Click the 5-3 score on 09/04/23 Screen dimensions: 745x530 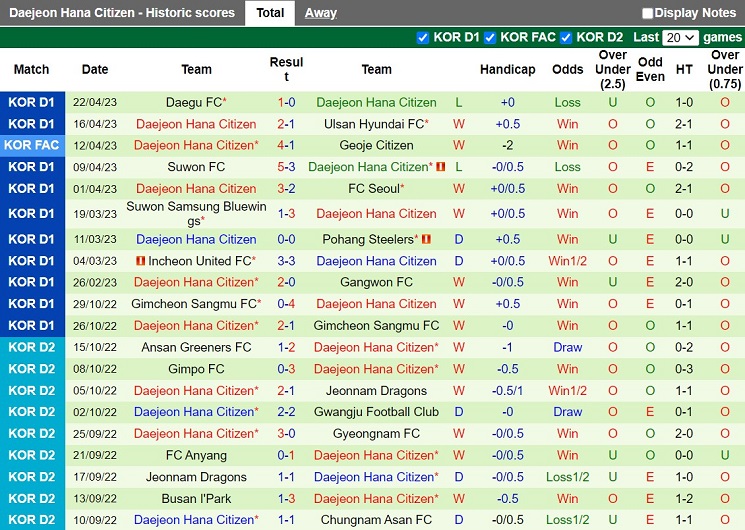(286, 167)
